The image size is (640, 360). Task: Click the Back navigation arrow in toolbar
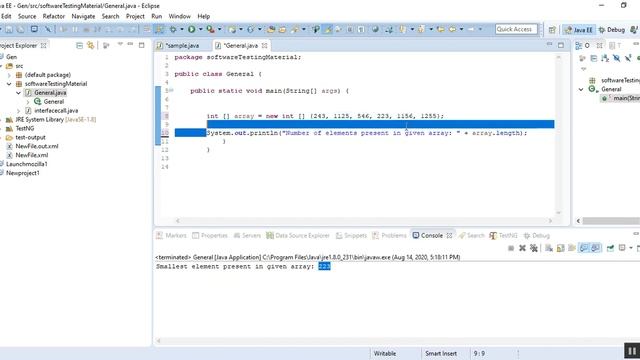[453, 29]
